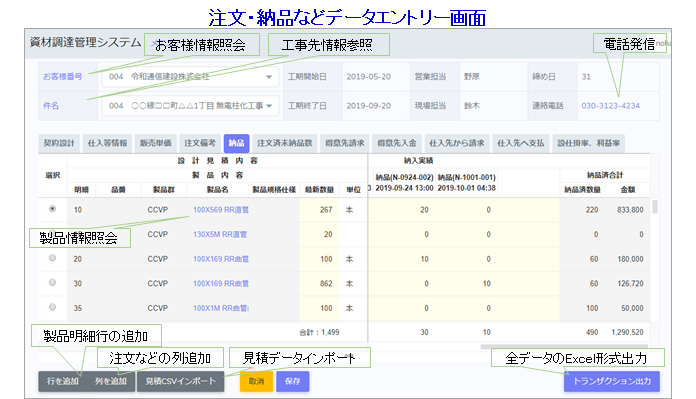Click the yellow 取消 cancel button
Screen dimensions: 696x399
coord(256,381)
